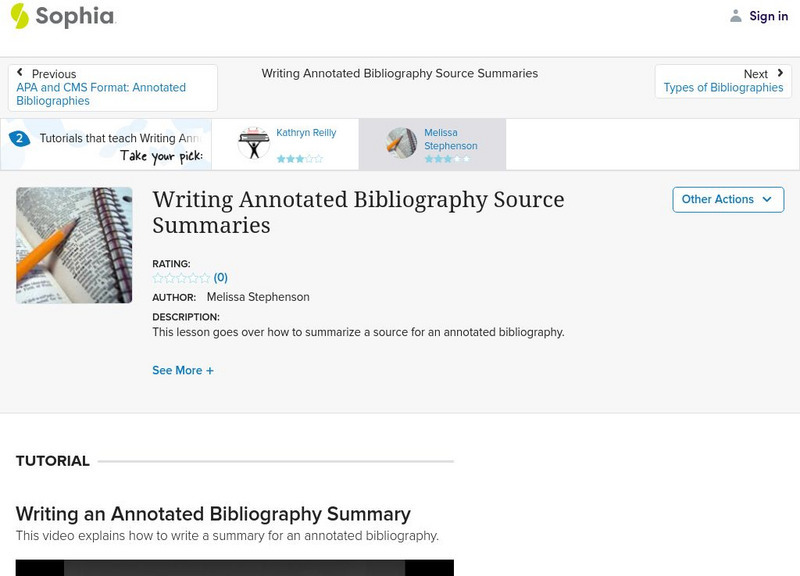Viewport: 800px width, 576px height.
Task: Click the notebook and pencil lesson thumbnail
Action: pos(74,245)
